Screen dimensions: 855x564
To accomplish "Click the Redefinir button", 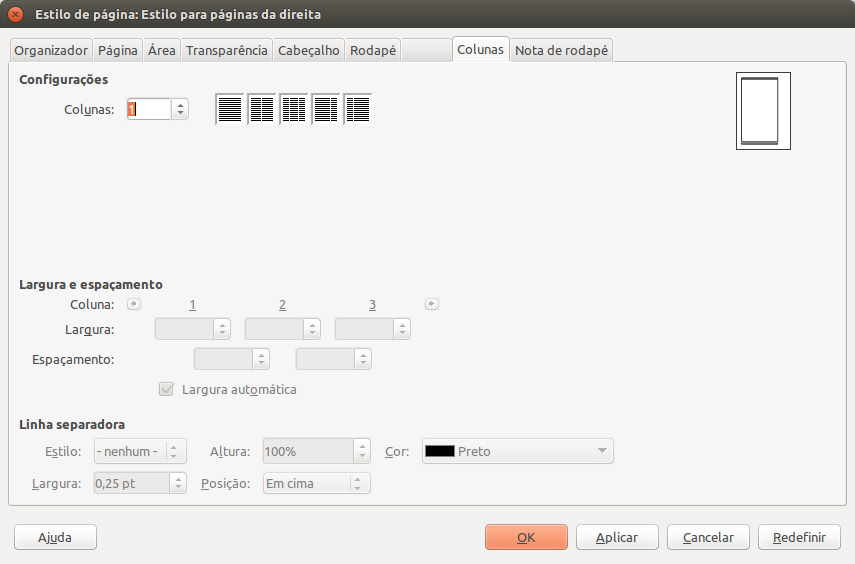I will pos(799,537).
